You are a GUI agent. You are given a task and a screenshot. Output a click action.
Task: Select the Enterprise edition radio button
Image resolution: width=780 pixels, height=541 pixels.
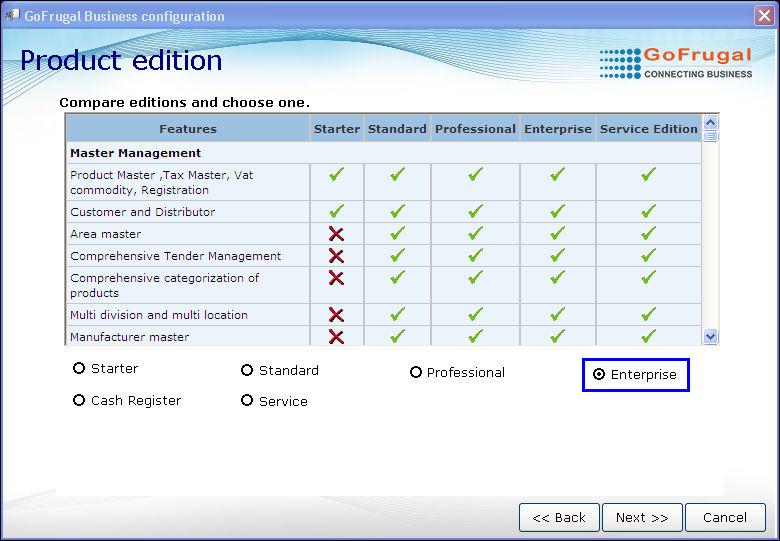pos(599,374)
